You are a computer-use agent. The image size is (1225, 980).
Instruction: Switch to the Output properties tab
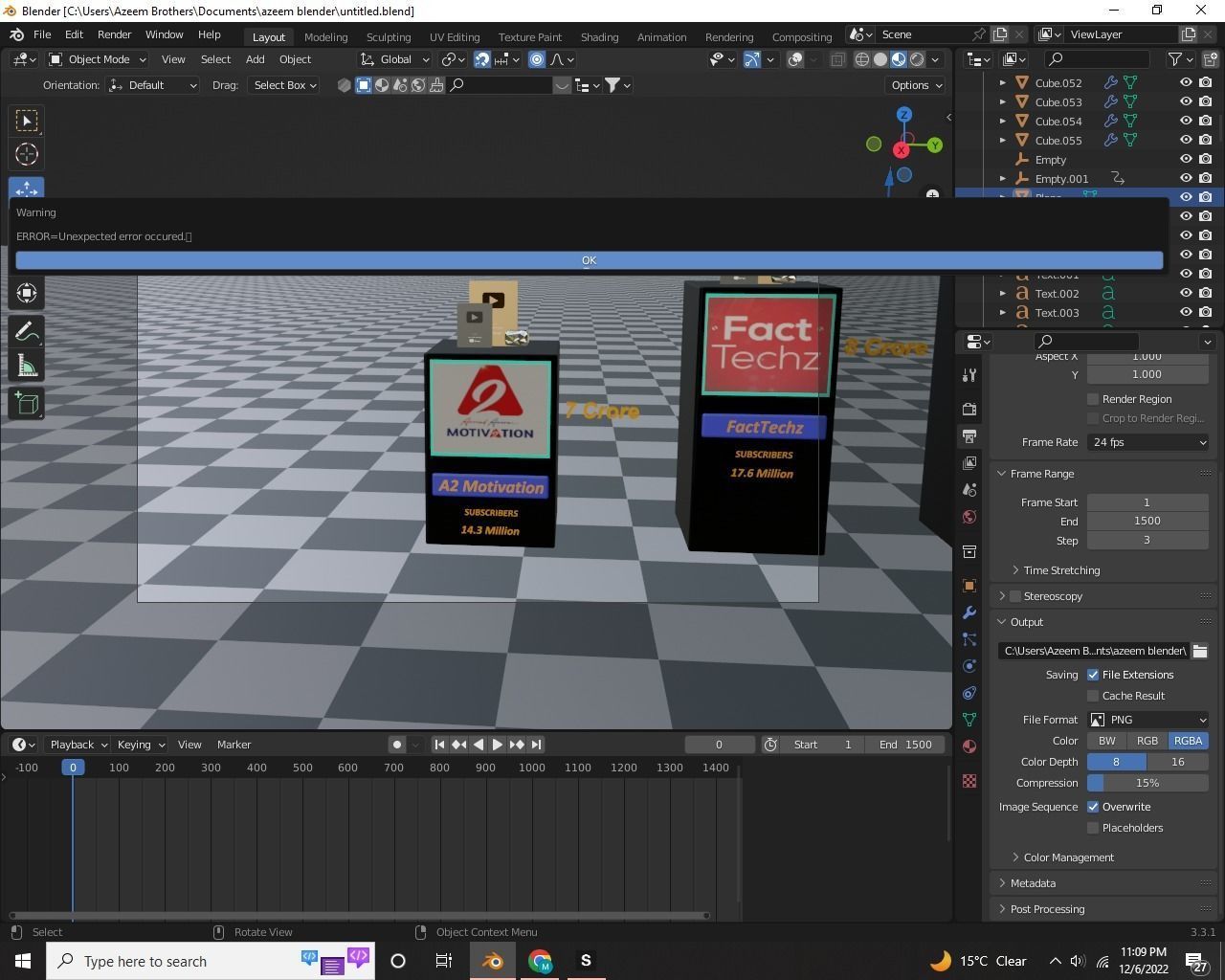tap(969, 435)
